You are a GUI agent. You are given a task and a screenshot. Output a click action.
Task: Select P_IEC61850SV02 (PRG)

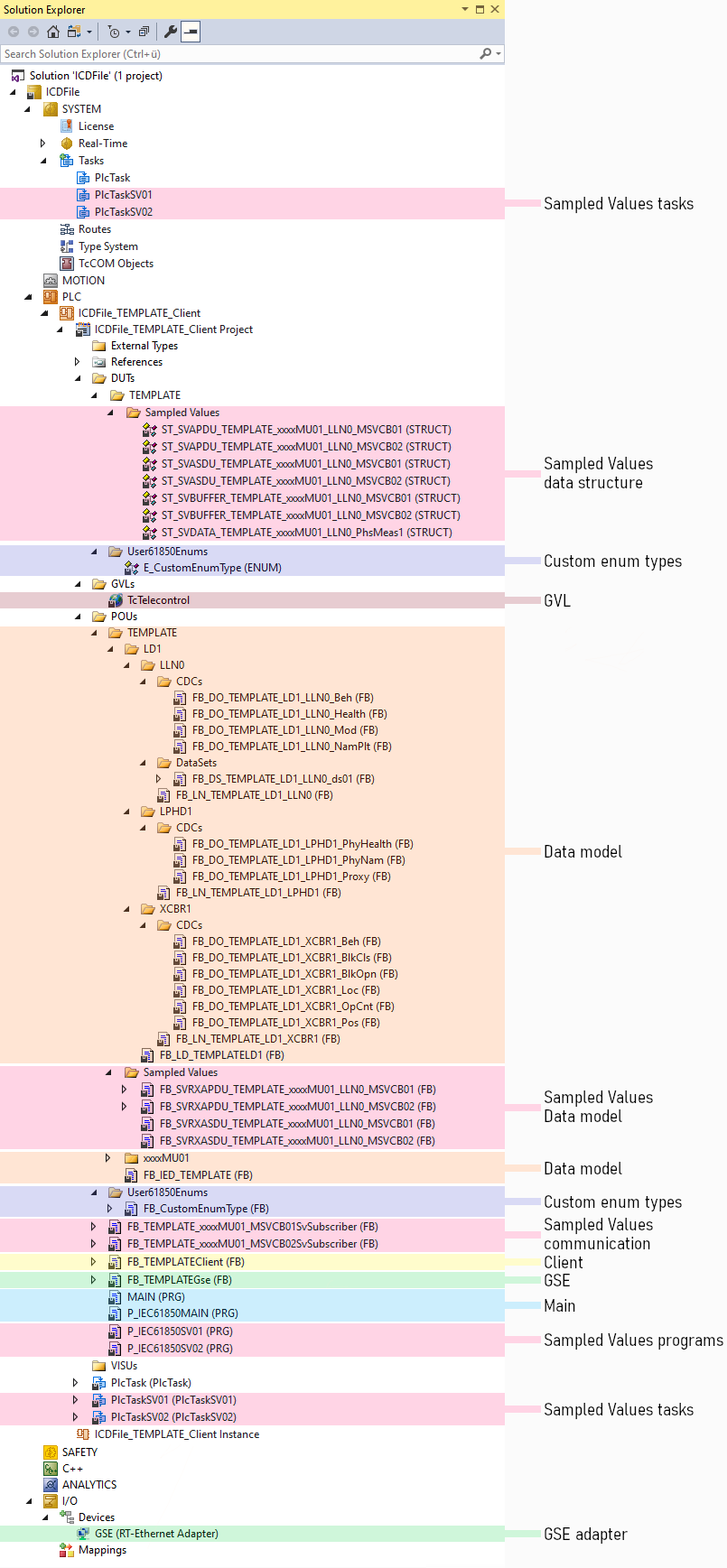(x=180, y=1349)
